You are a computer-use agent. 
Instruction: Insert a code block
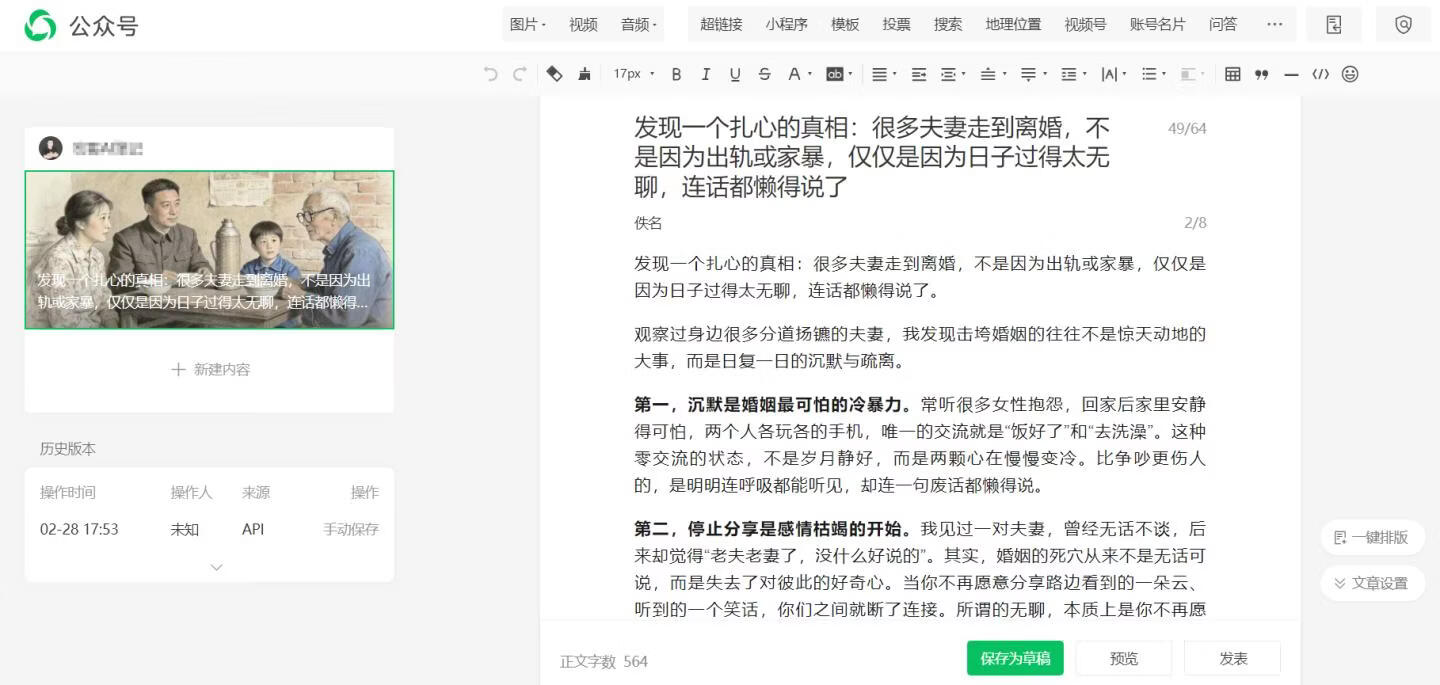[1320, 73]
